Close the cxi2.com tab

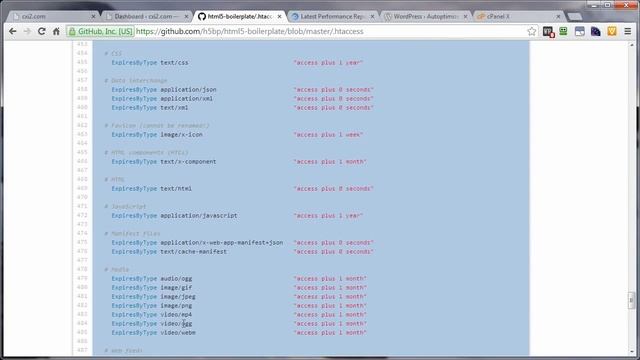[x=93, y=17]
